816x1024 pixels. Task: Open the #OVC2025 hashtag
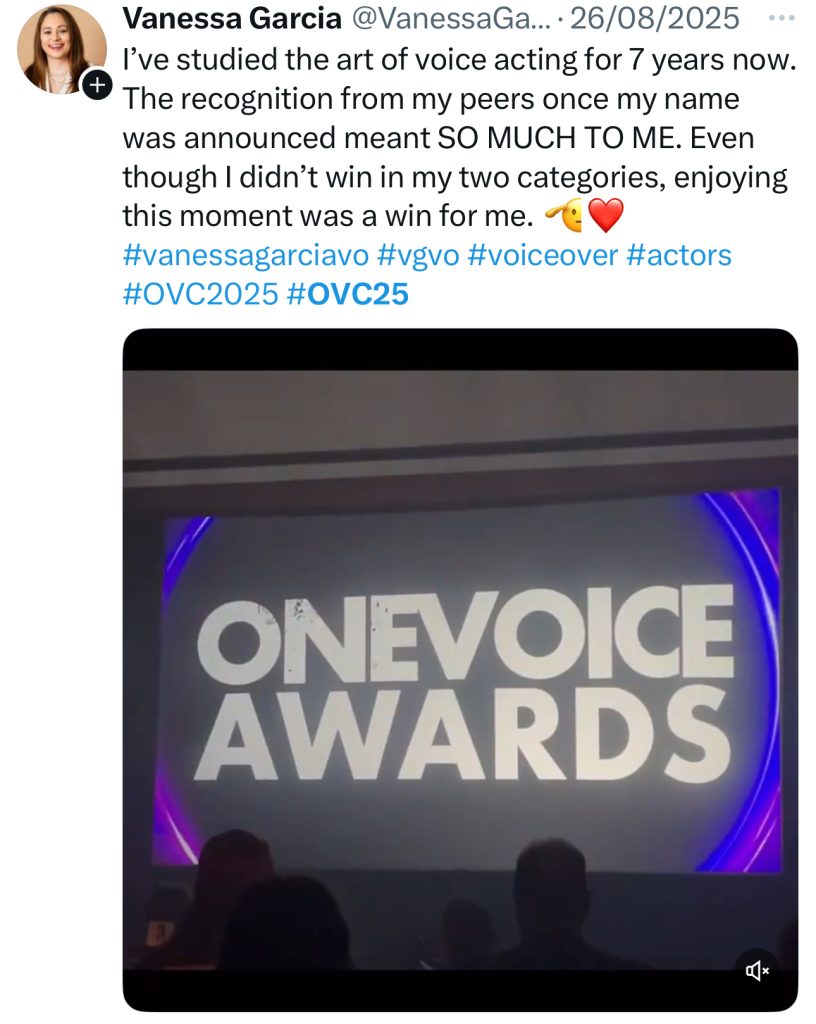[199, 294]
